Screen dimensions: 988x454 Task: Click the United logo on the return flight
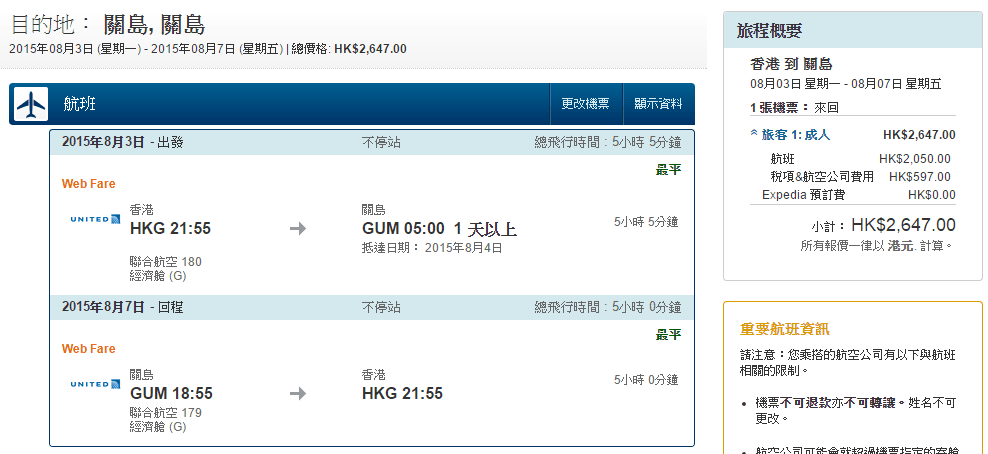95,384
